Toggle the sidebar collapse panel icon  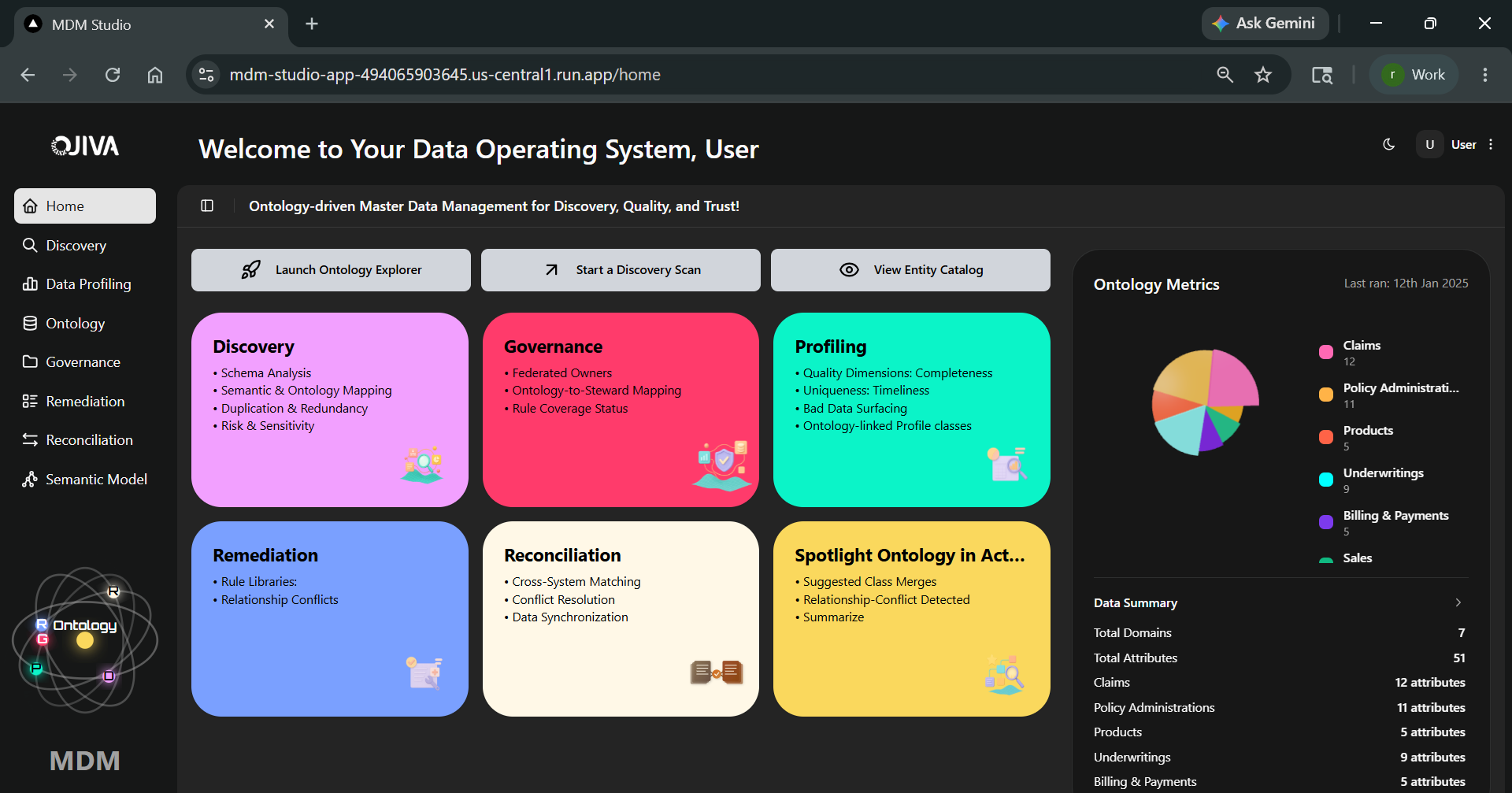(x=207, y=206)
